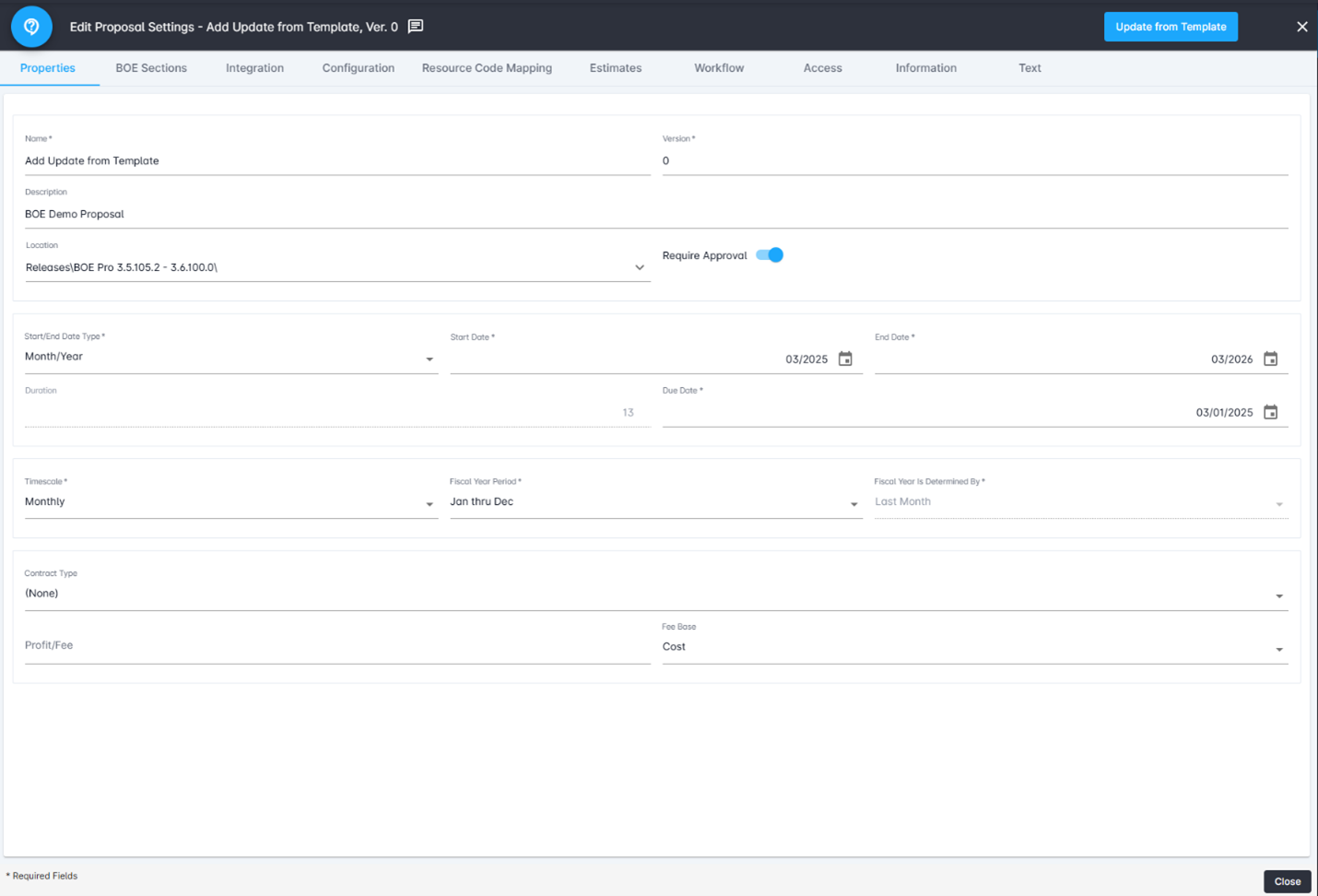Open the Fiscal Year Period dropdown
Viewport: 1318px width, 896px height.
(853, 503)
